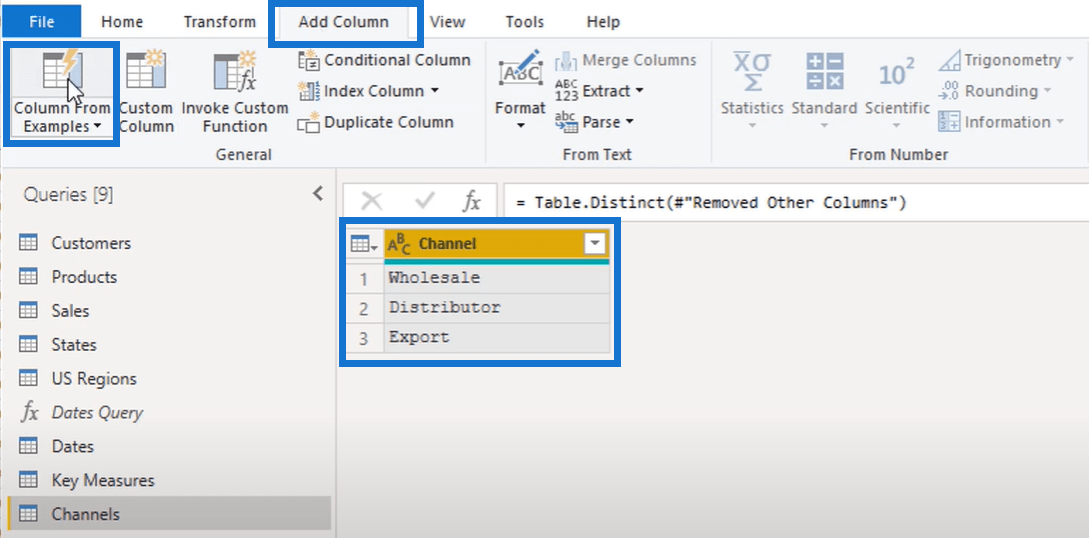Click the Statistics sigma icon
1089x538 pixels.
(752, 72)
